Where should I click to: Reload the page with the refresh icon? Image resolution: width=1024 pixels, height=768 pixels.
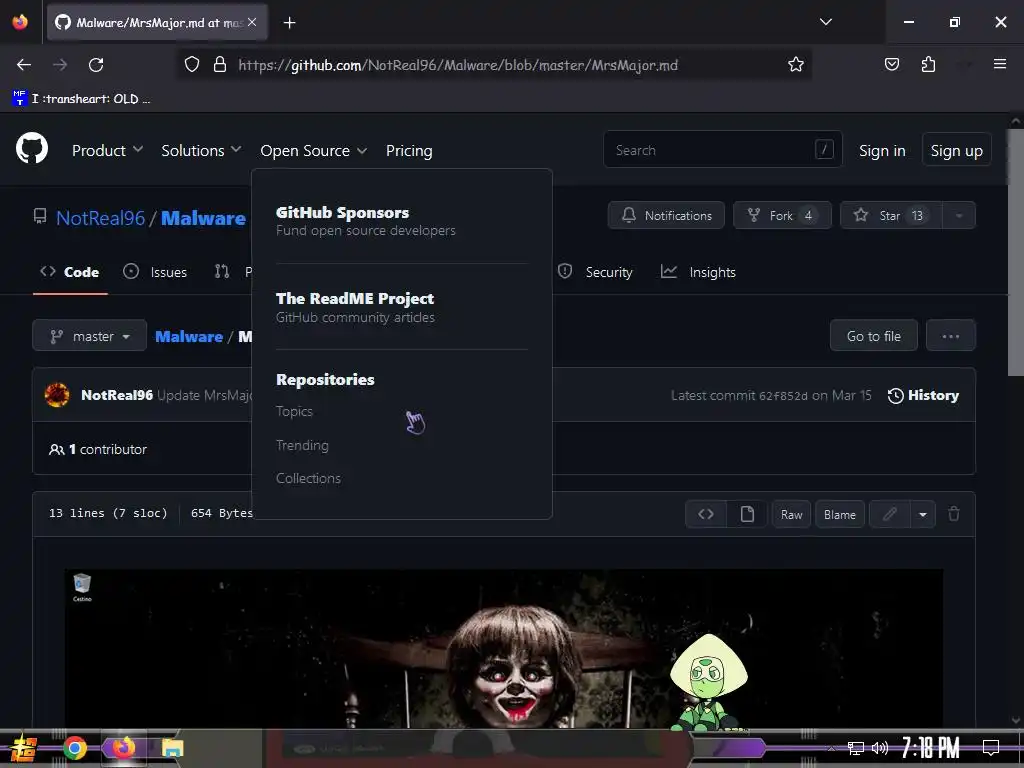(96, 65)
